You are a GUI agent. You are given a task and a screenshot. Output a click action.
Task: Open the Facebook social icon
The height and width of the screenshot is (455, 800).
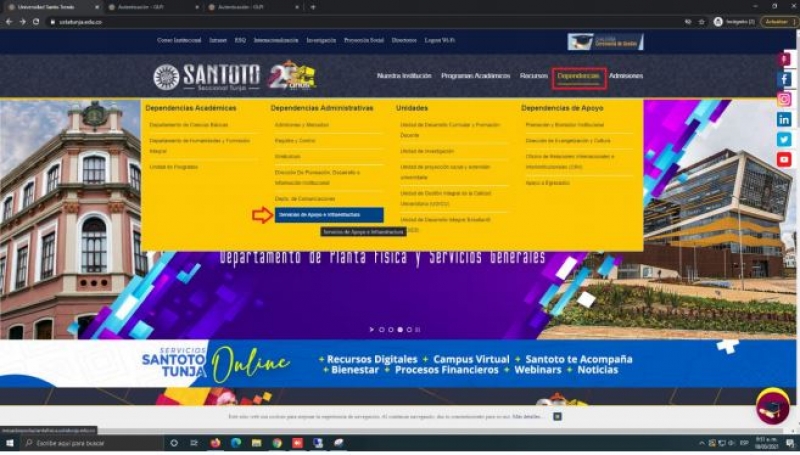pos(784,79)
